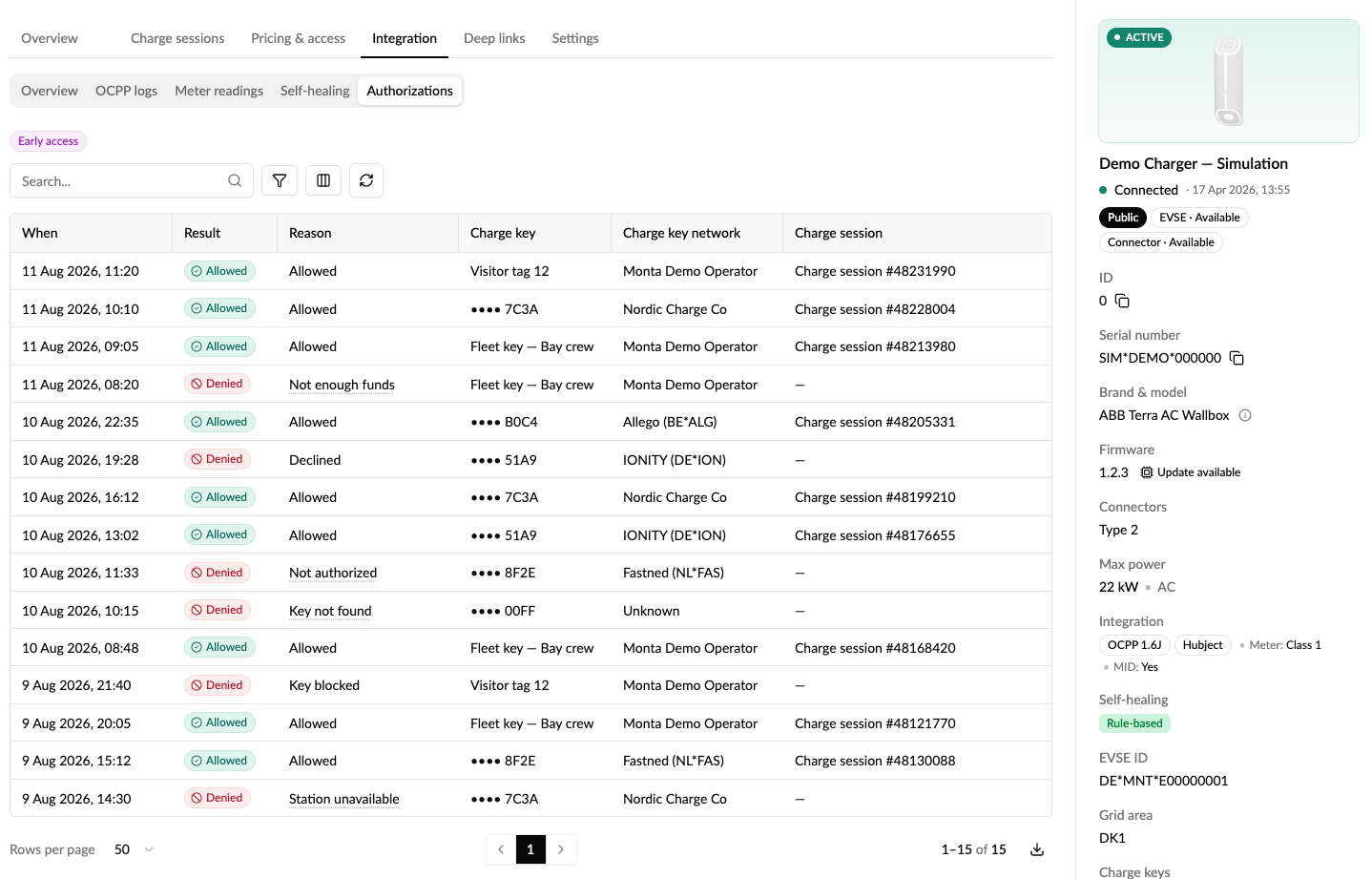Download the authorizations list
Screen dimensions: 1372x879
(1037, 849)
